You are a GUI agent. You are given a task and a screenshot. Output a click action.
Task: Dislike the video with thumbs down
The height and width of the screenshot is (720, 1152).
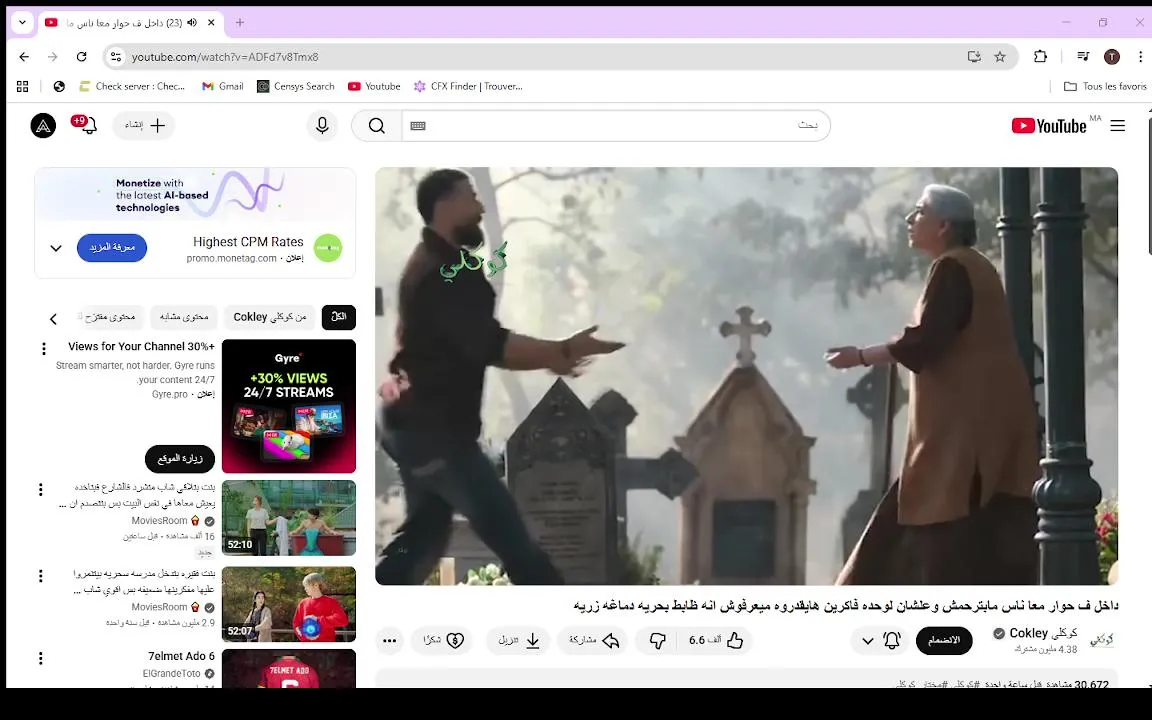[x=658, y=641]
